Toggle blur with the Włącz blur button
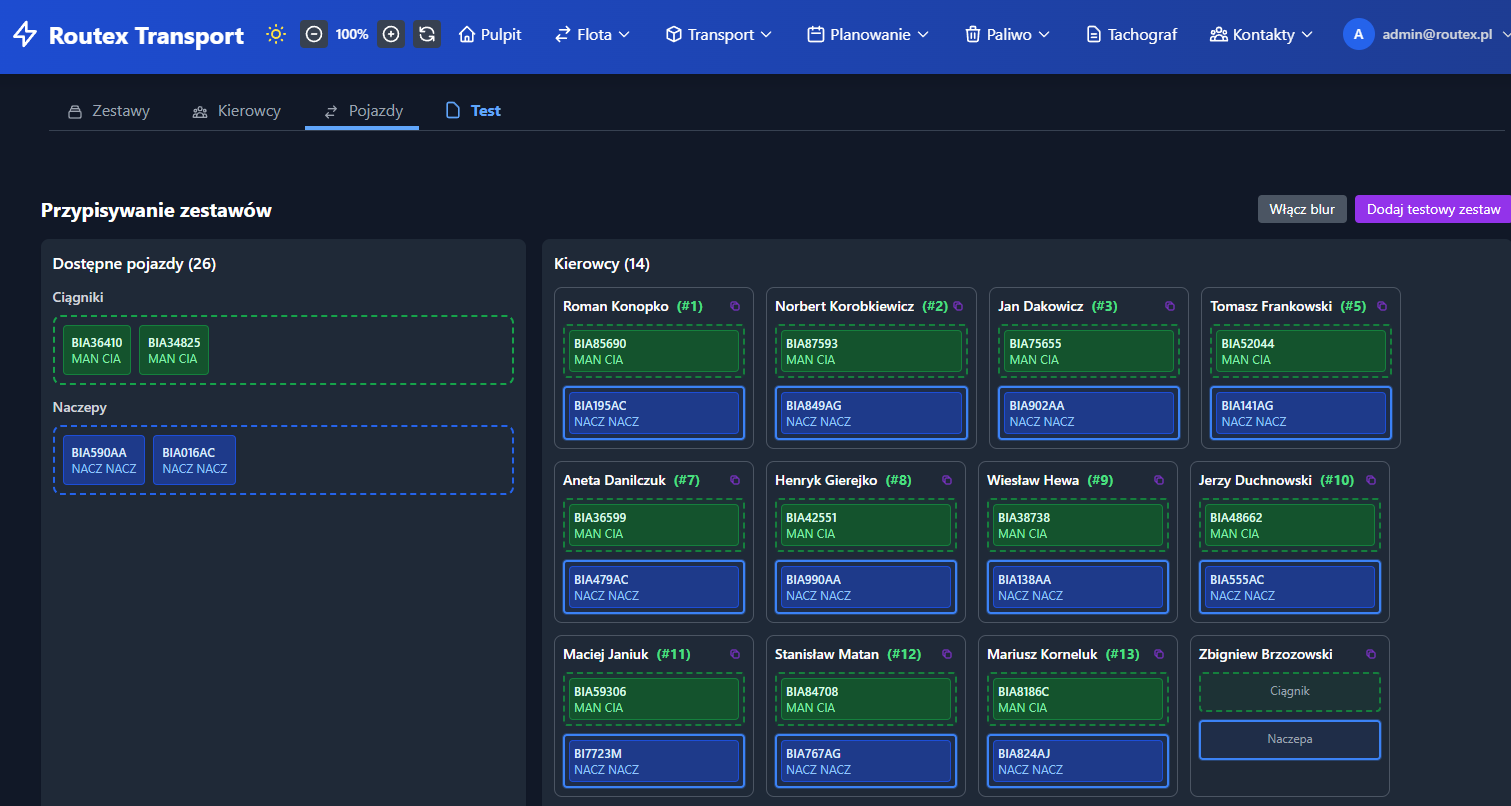The height and width of the screenshot is (806, 1511). [1302, 209]
